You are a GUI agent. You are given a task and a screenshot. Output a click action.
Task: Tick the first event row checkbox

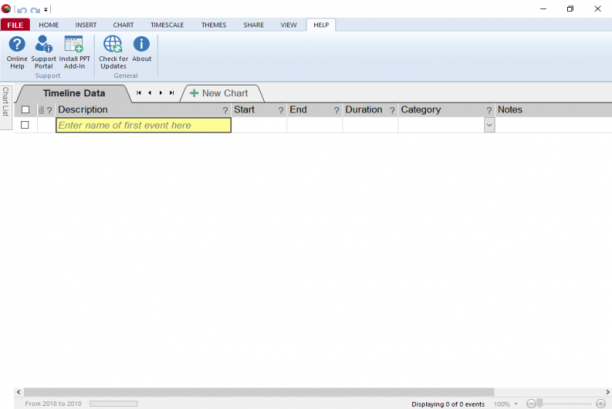pyautogui.click(x=25, y=125)
